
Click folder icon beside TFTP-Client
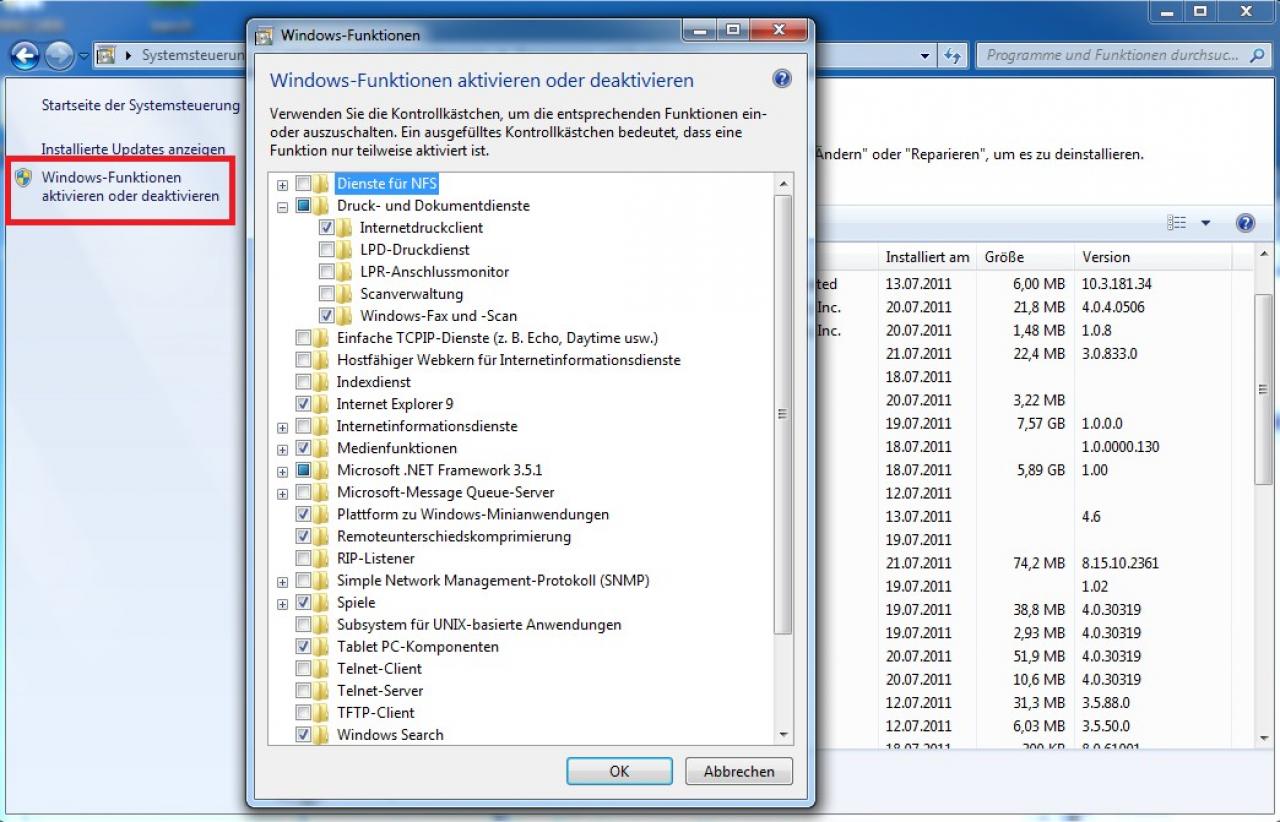320,712
